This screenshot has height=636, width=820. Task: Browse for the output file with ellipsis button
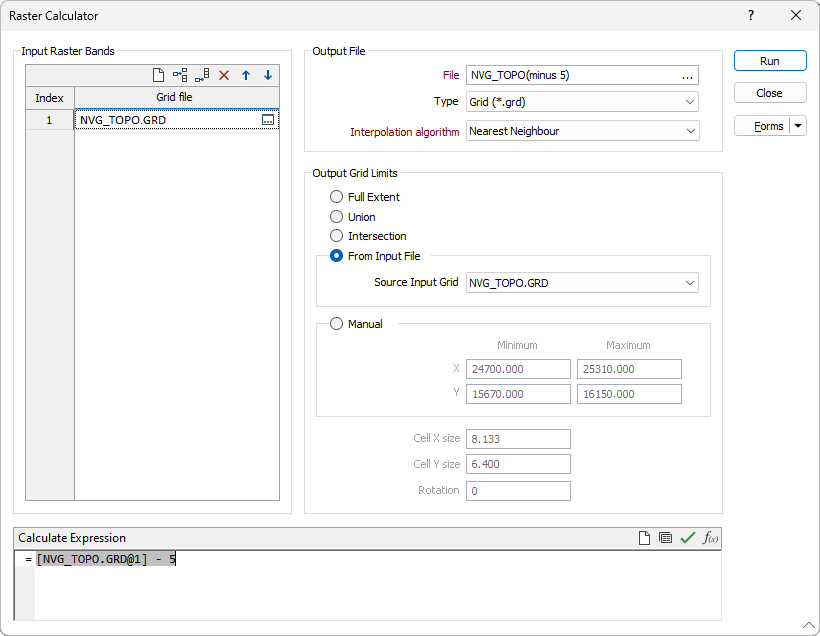pyautogui.click(x=687, y=75)
